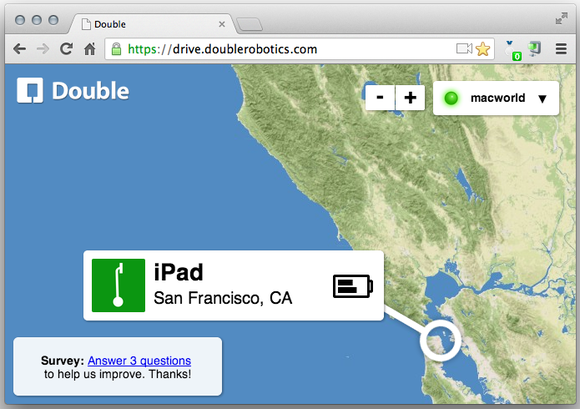Click the fullscreen arrows in title bar
580x409 pixels.
(561, 18)
